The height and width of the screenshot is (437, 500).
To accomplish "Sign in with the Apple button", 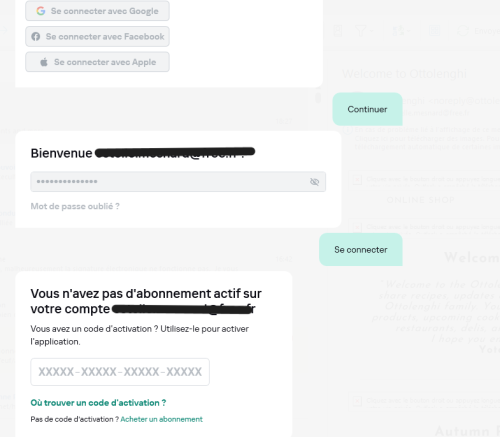I will click(x=97, y=62).
